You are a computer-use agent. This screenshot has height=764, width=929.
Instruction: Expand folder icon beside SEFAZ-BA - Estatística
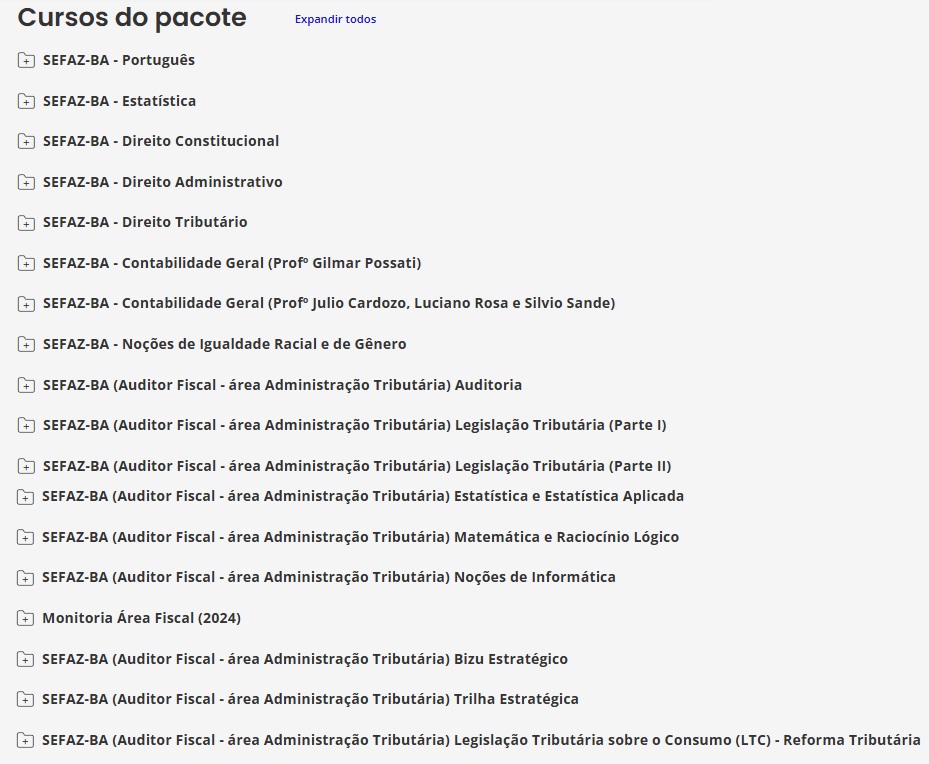(26, 101)
